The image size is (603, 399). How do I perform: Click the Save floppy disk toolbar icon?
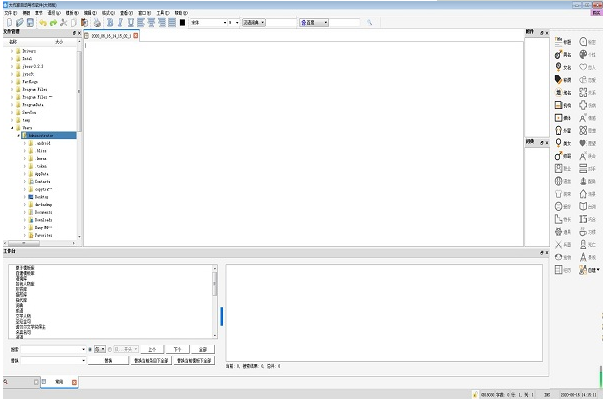click(30, 23)
